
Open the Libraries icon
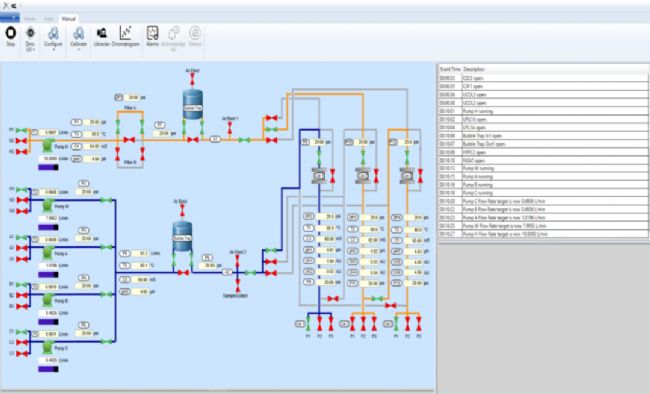point(102,36)
